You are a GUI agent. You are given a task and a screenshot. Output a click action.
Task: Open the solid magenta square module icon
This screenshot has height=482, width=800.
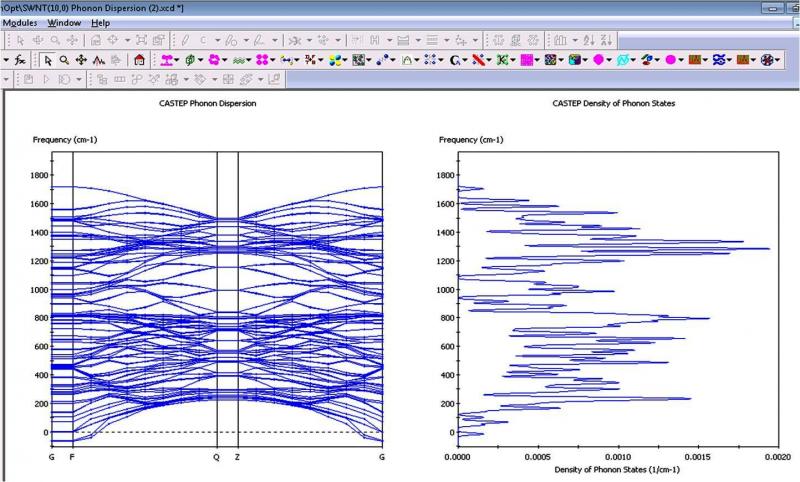pyautogui.click(x=526, y=60)
